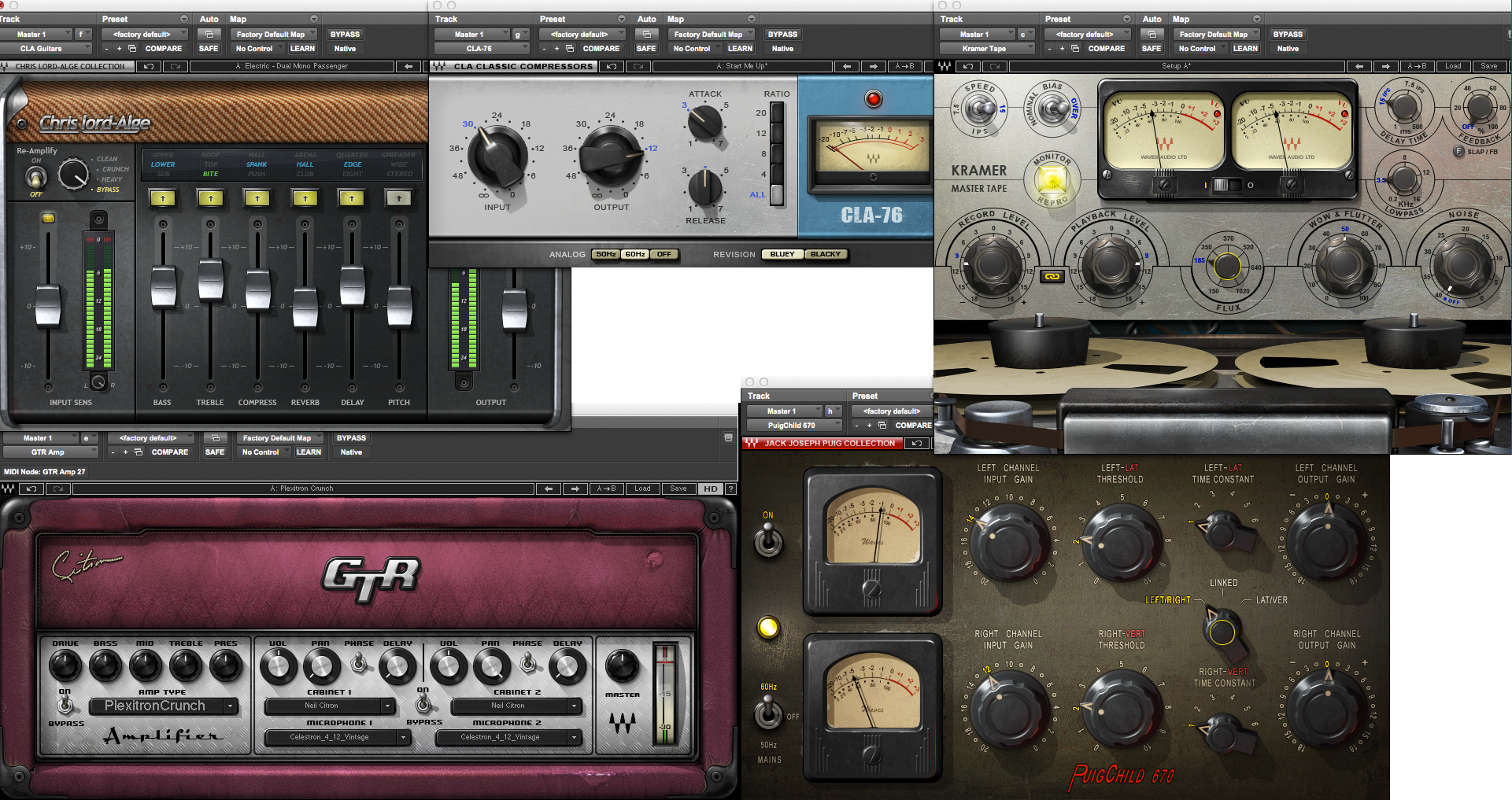Viewport: 1512px width, 800px height.
Task: Click copy settings icon in CLA Guitars header
Action: click(132, 49)
